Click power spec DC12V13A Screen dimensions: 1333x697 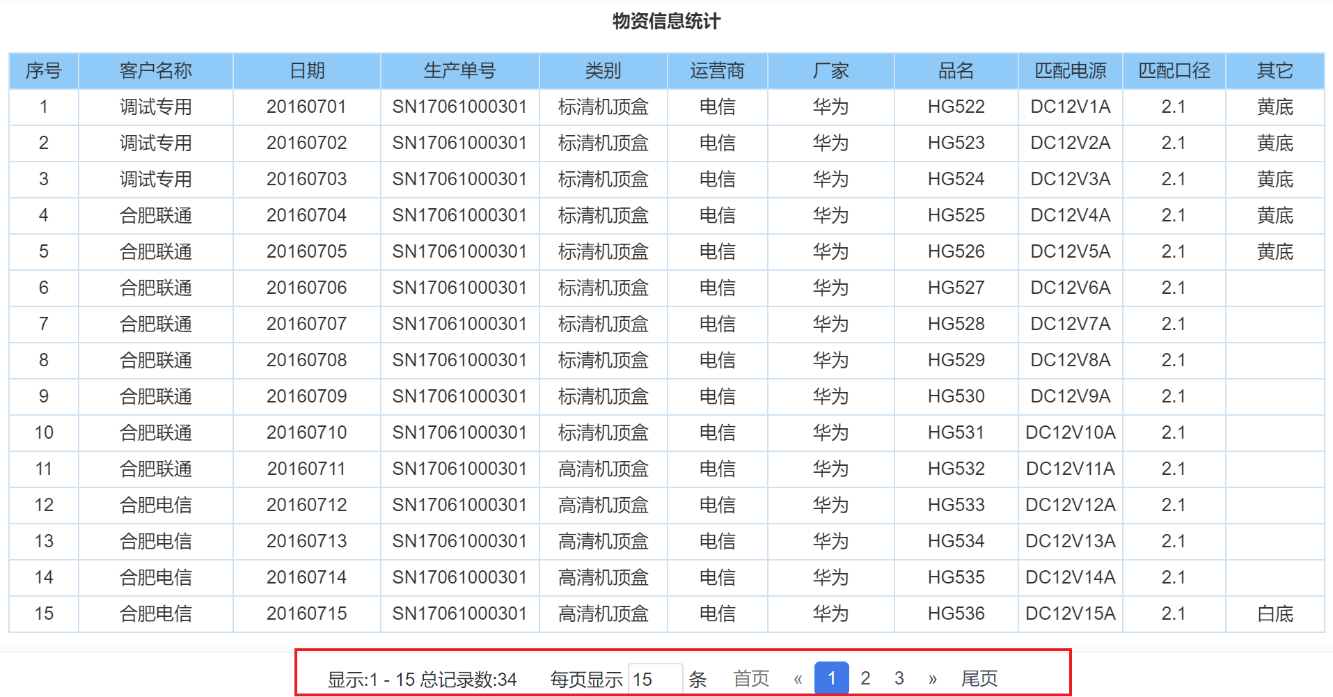[x=1071, y=541]
